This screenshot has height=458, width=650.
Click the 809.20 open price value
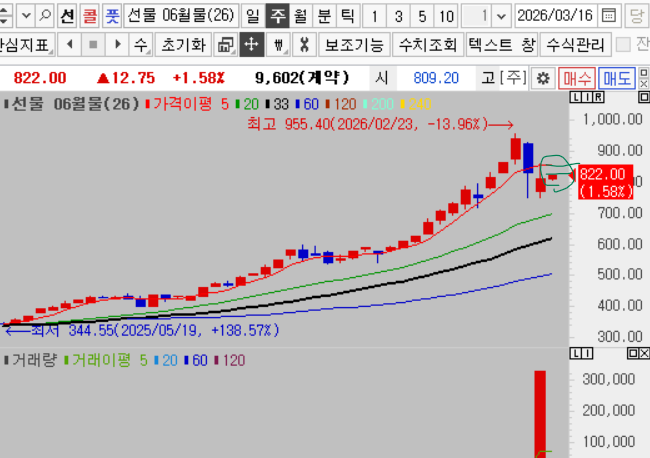[436, 78]
